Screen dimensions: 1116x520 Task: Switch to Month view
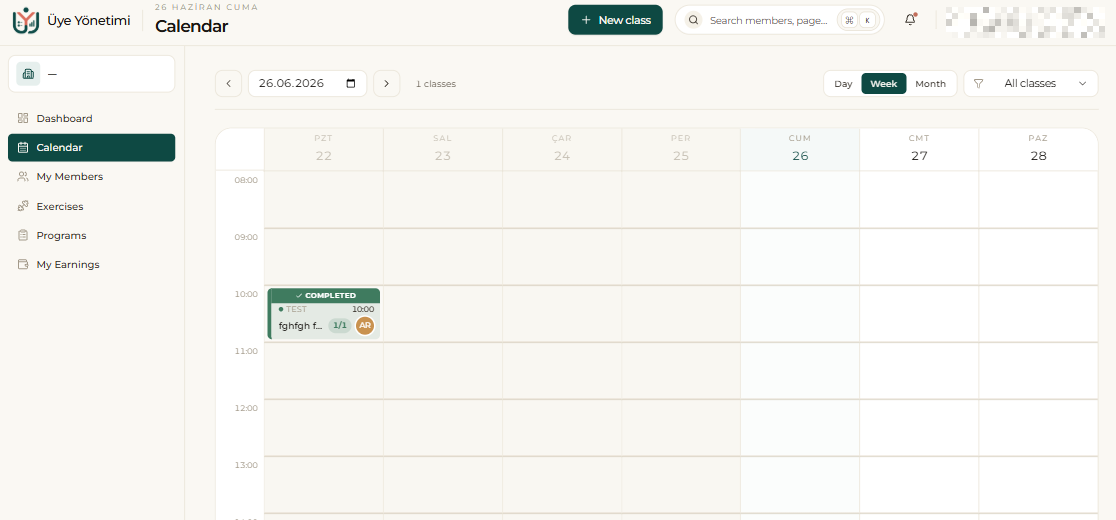pos(930,83)
